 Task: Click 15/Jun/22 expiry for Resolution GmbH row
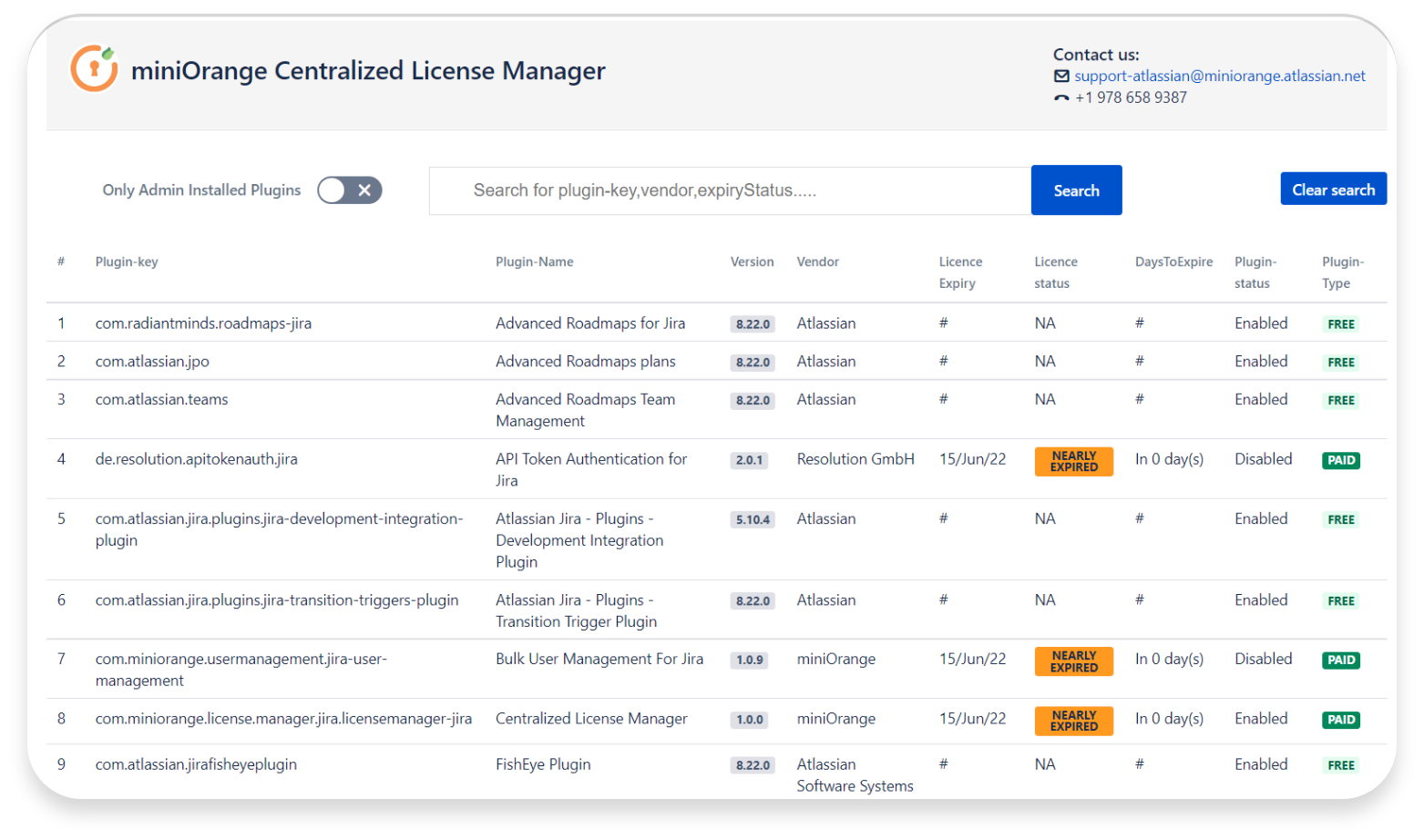click(x=973, y=459)
